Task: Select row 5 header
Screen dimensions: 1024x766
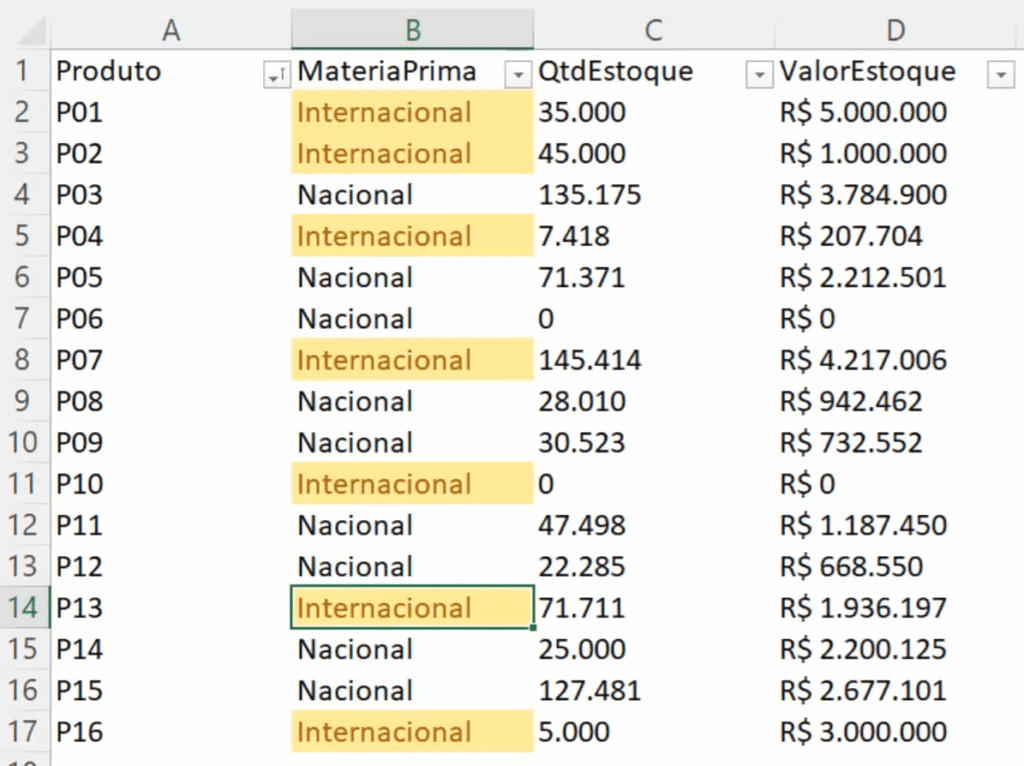Action: coord(24,236)
